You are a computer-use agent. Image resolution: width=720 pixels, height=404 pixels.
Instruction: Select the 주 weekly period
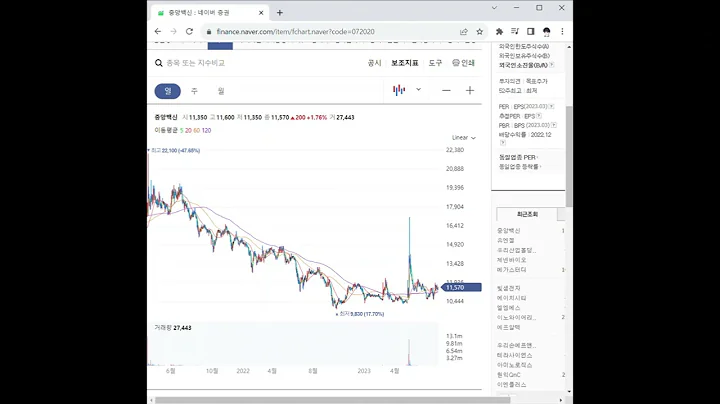tap(194, 91)
